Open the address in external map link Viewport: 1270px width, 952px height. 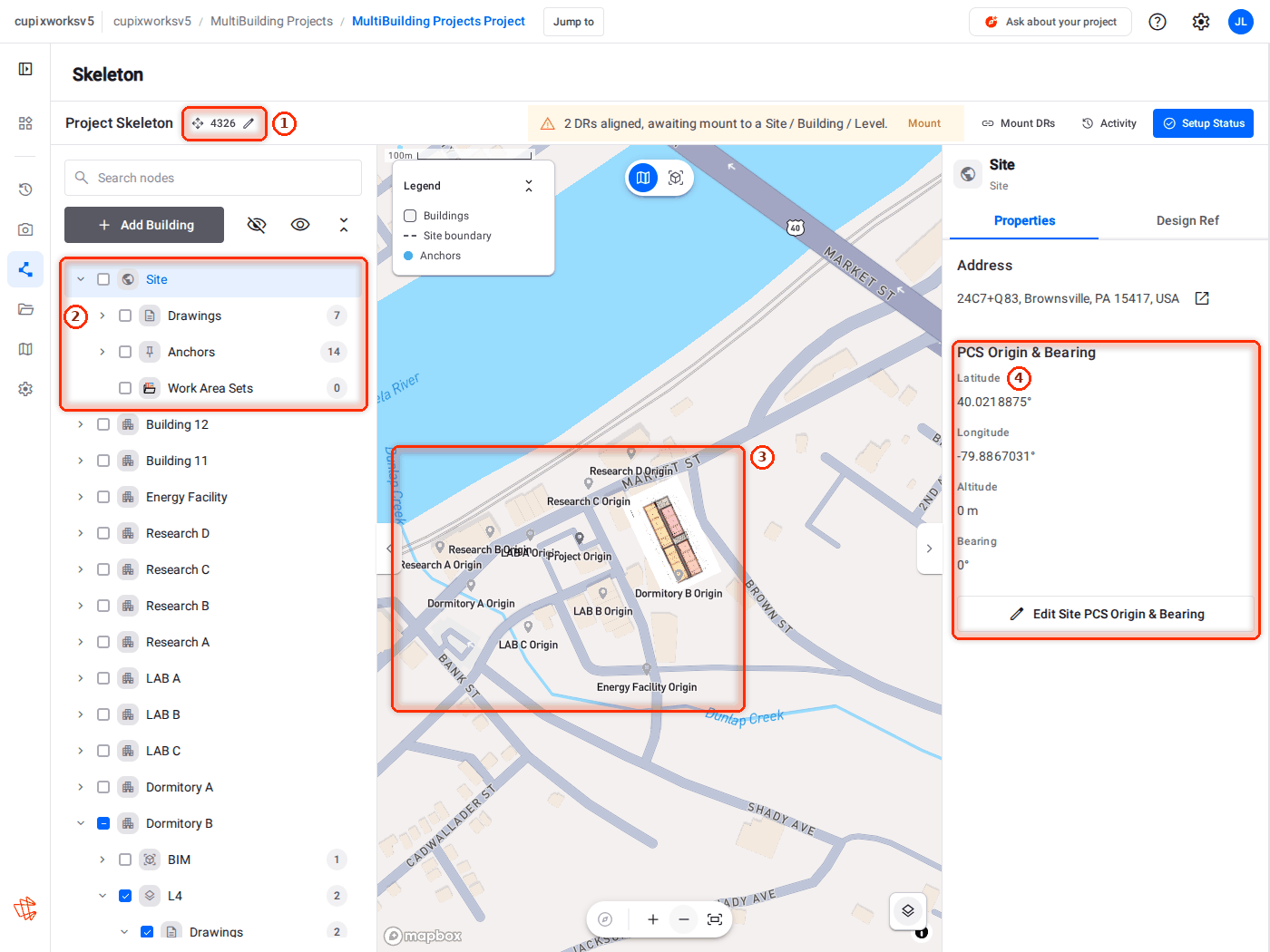click(x=1202, y=298)
